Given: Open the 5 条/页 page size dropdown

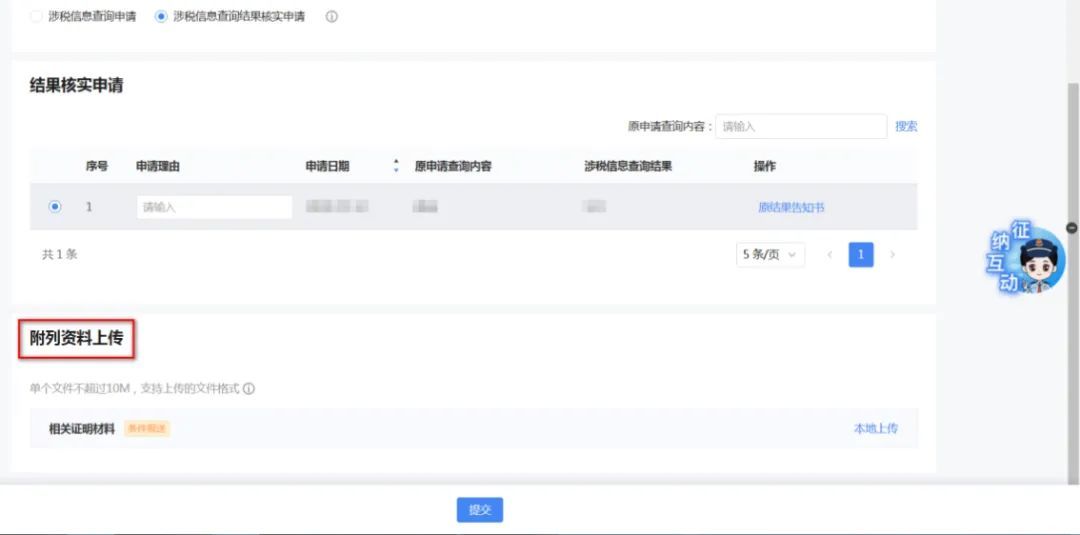Looking at the screenshot, I should pyautogui.click(x=770, y=255).
